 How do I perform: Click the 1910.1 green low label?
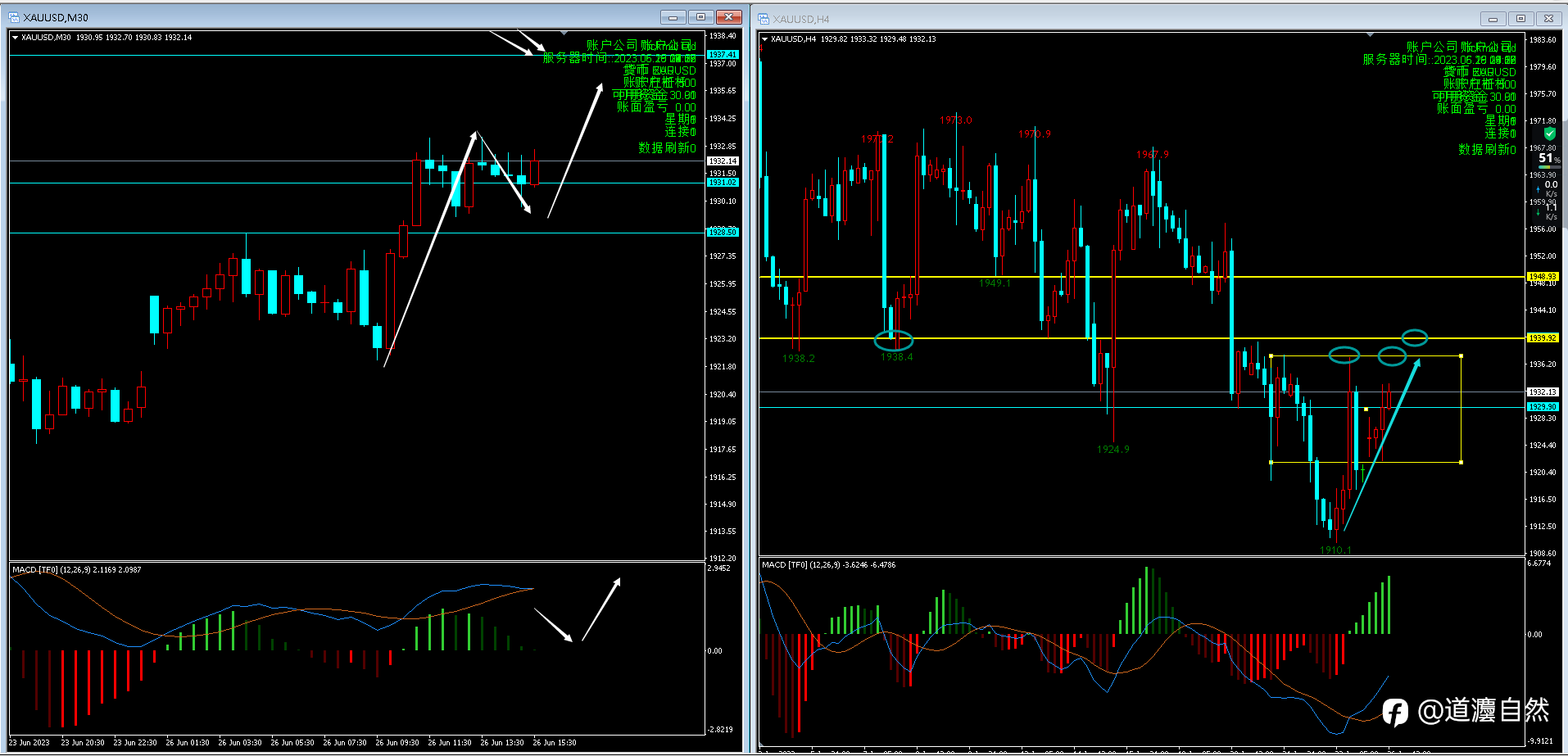click(1335, 550)
